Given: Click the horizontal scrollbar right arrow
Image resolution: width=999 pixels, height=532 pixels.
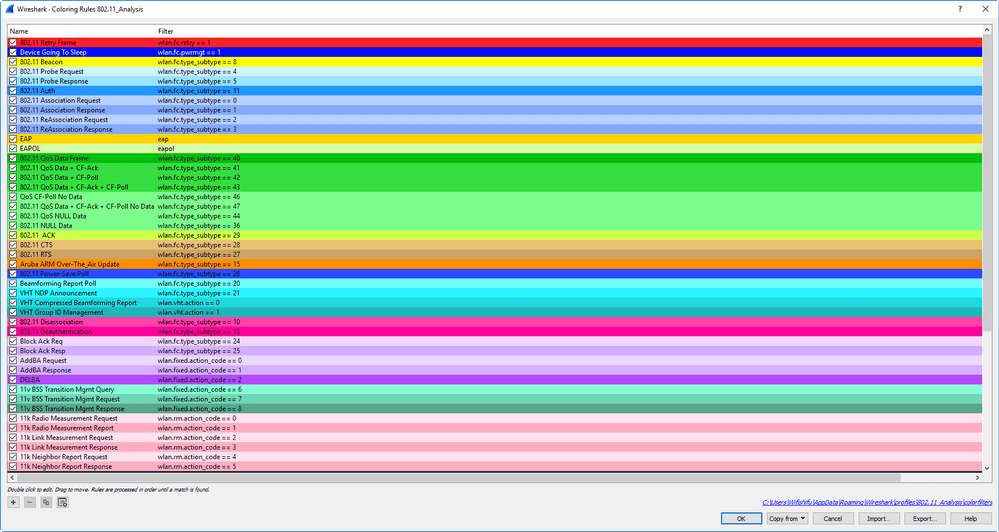Looking at the screenshot, I should 978,477.
